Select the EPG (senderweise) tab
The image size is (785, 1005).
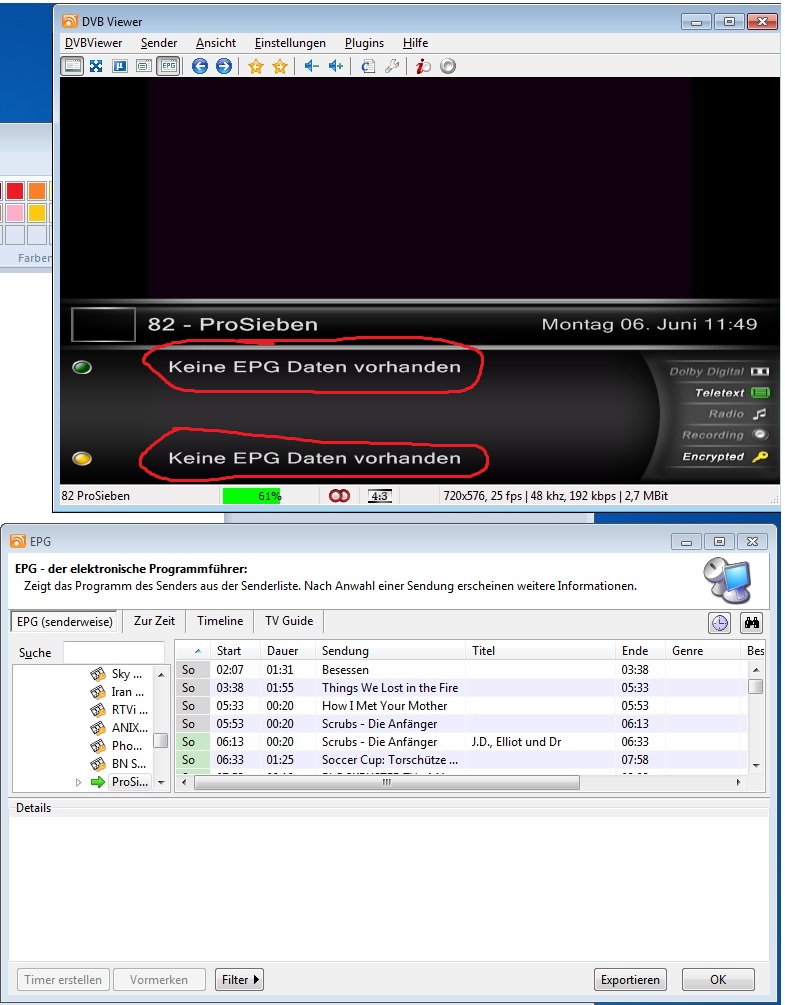(64, 621)
